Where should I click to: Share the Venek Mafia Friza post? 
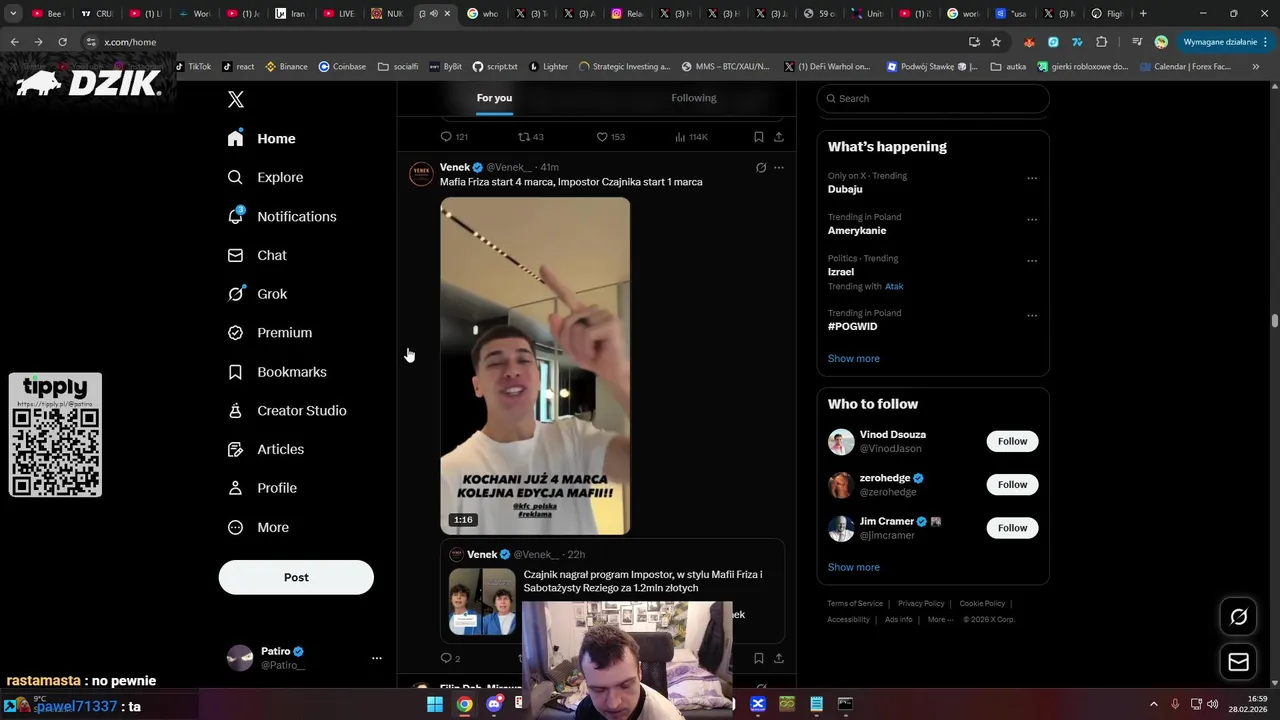point(779,658)
